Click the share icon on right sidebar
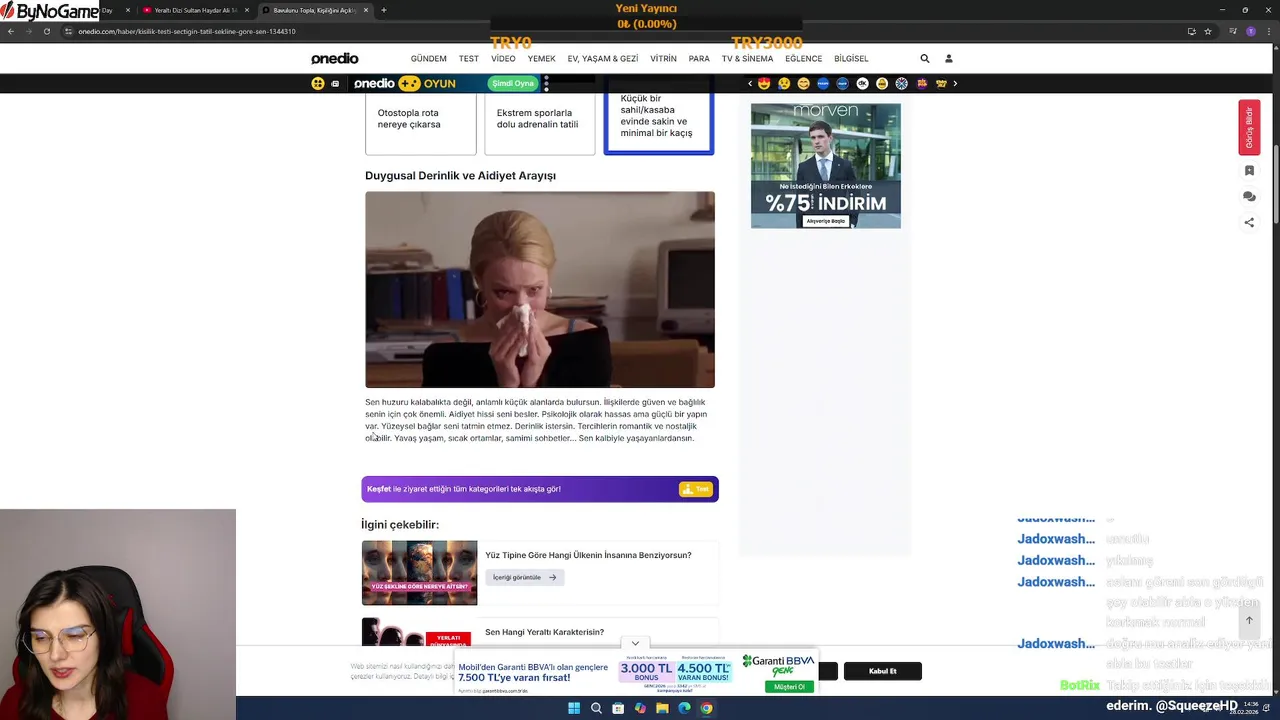The height and width of the screenshot is (720, 1280). [x=1249, y=223]
